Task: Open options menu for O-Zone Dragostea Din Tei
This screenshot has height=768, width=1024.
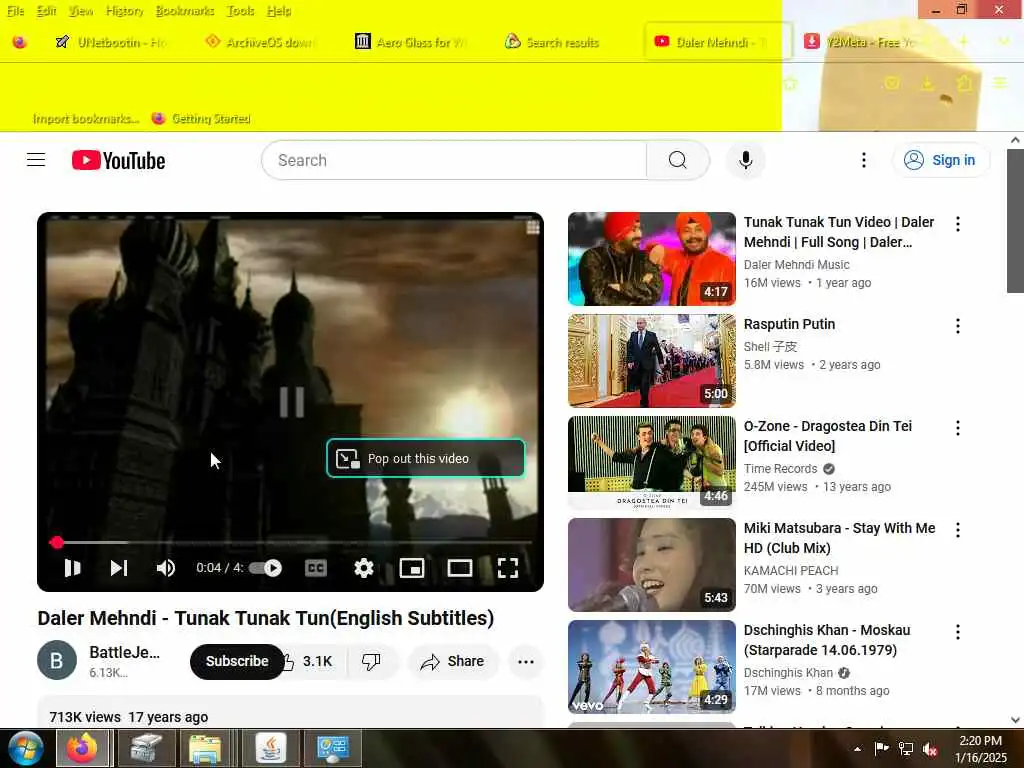Action: [957, 428]
